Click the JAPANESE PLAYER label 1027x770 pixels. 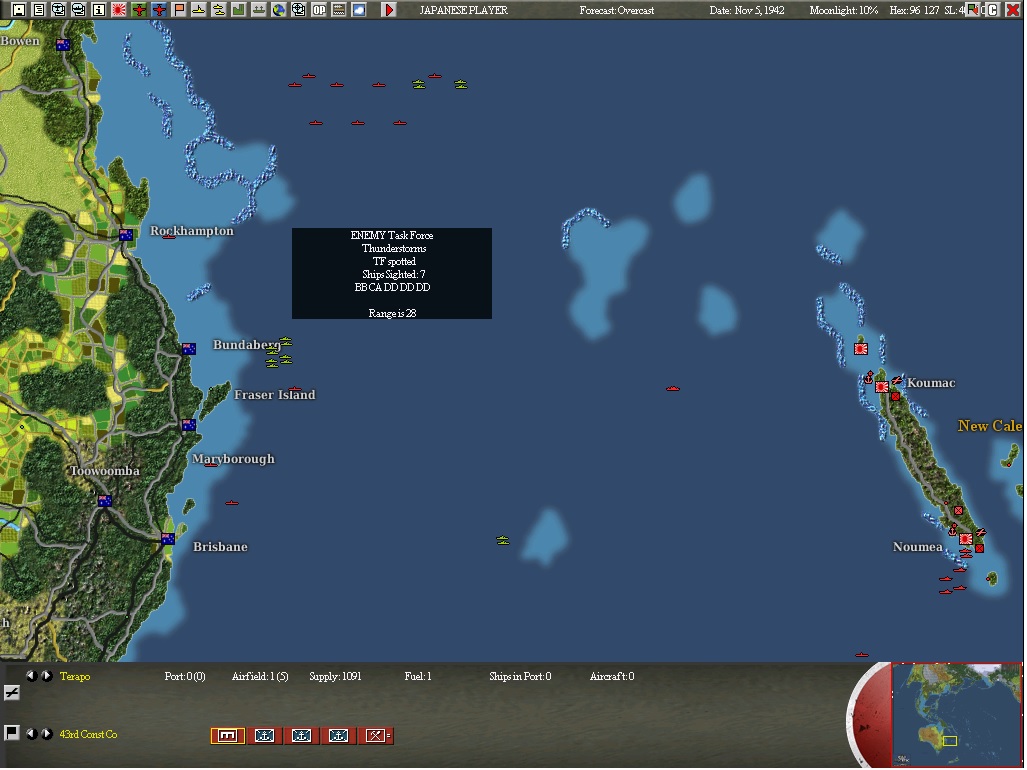463,10
